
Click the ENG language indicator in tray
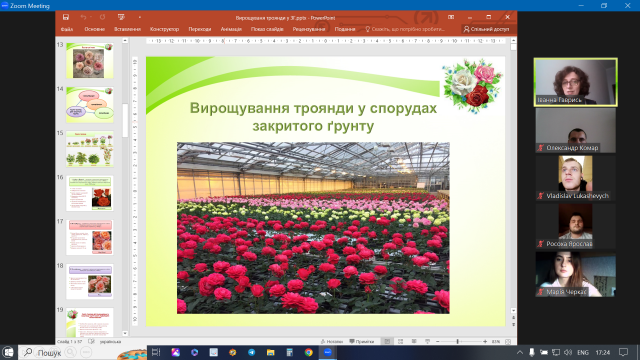point(583,352)
